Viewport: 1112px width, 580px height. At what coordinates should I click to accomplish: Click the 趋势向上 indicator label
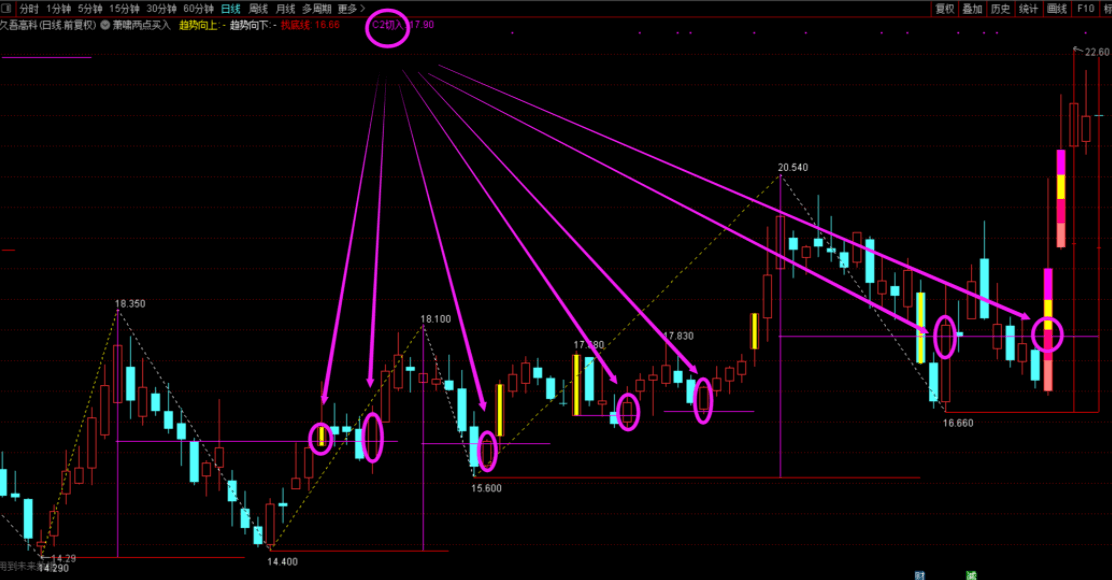(201, 25)
